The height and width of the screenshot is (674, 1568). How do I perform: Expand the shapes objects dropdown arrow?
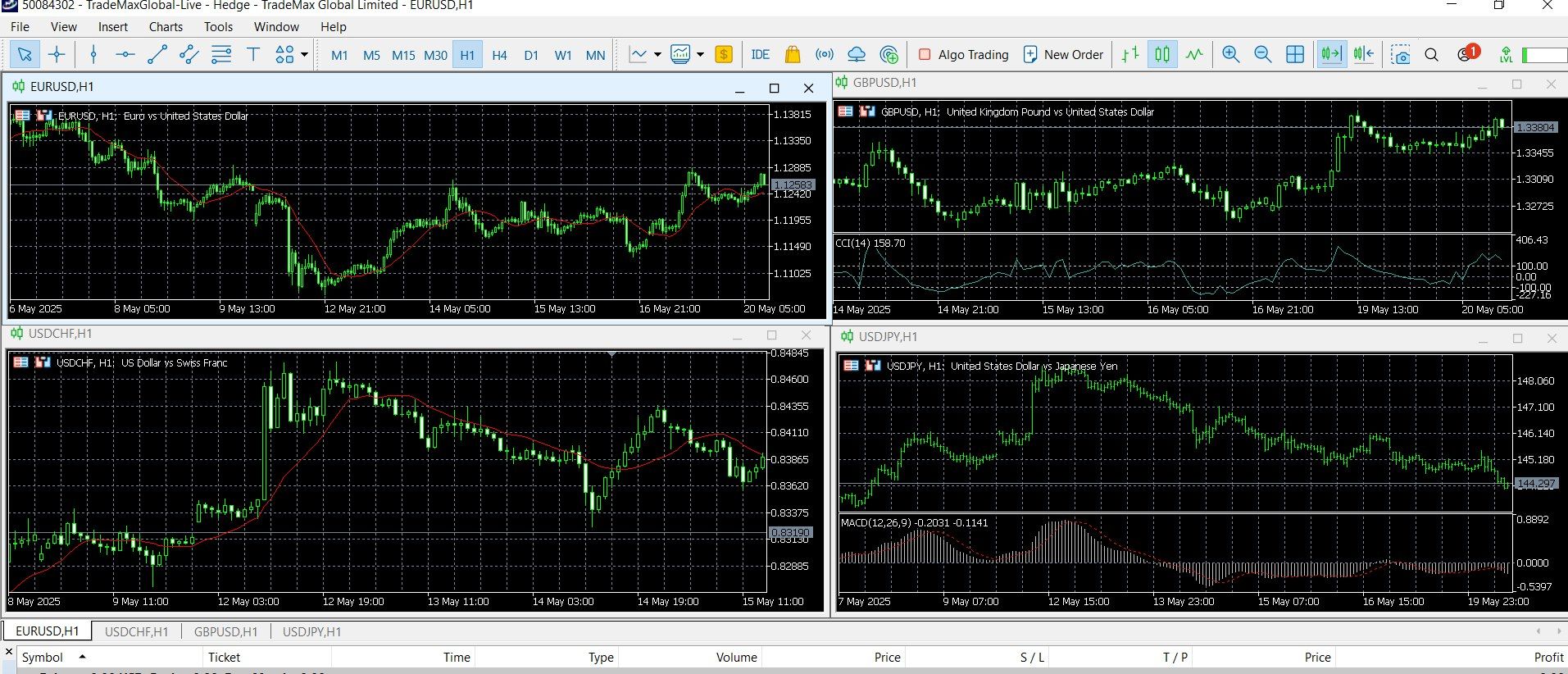305,55
